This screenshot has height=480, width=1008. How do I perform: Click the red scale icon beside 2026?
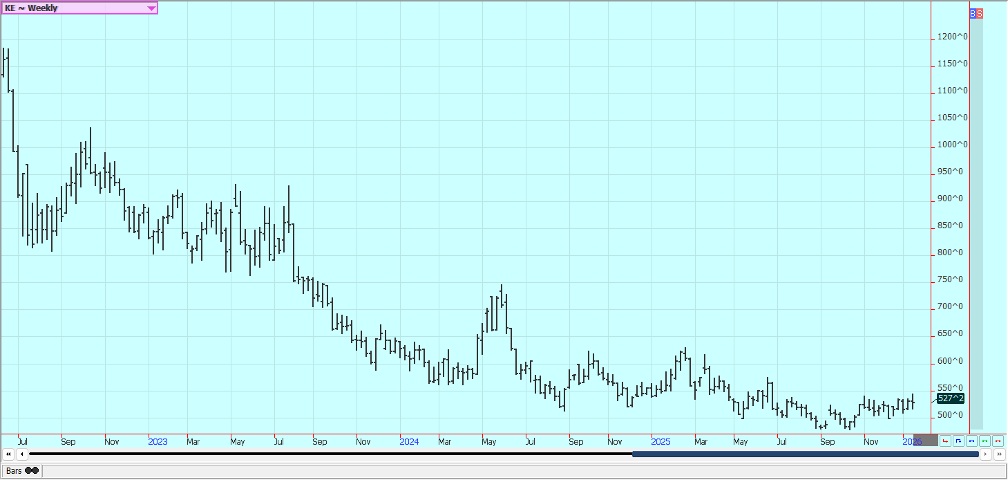tap(945, 440)
